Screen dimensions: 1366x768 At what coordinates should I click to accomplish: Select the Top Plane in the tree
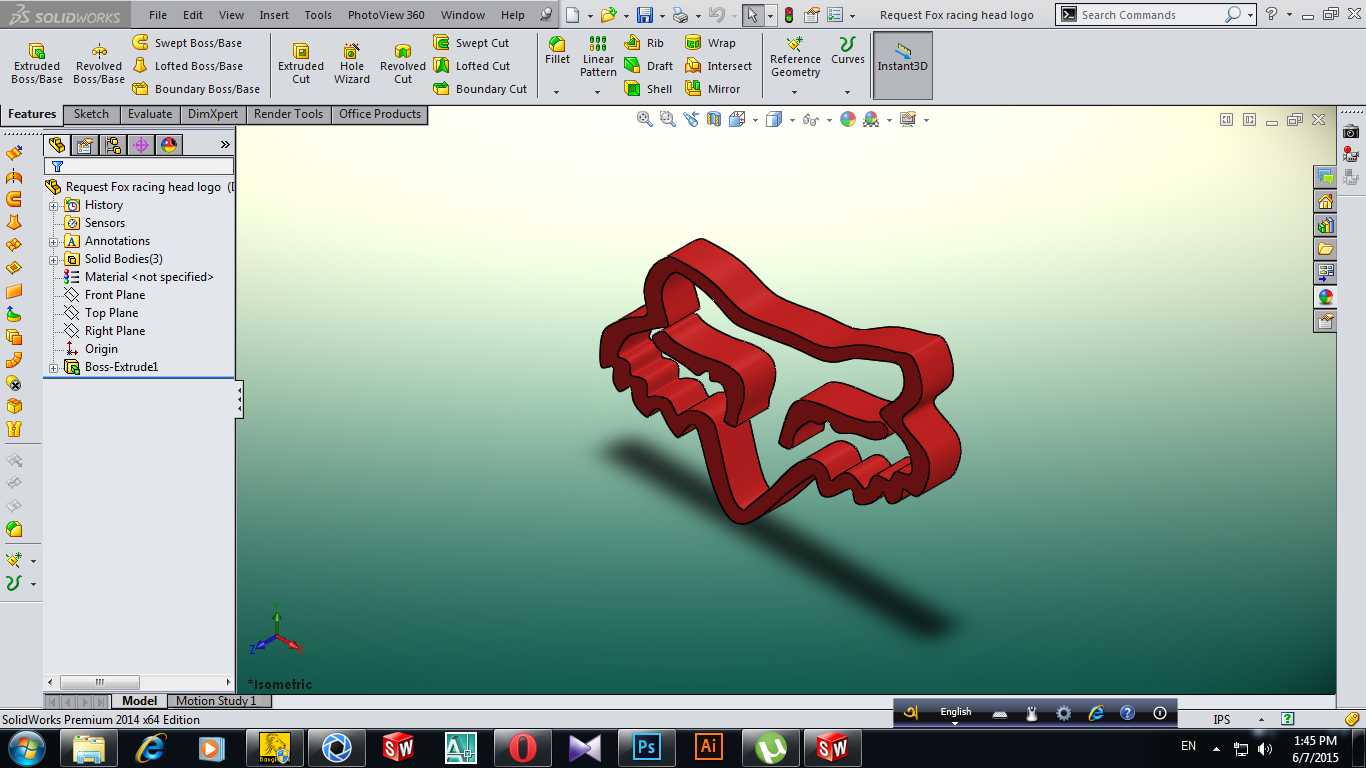click(101, 313)
